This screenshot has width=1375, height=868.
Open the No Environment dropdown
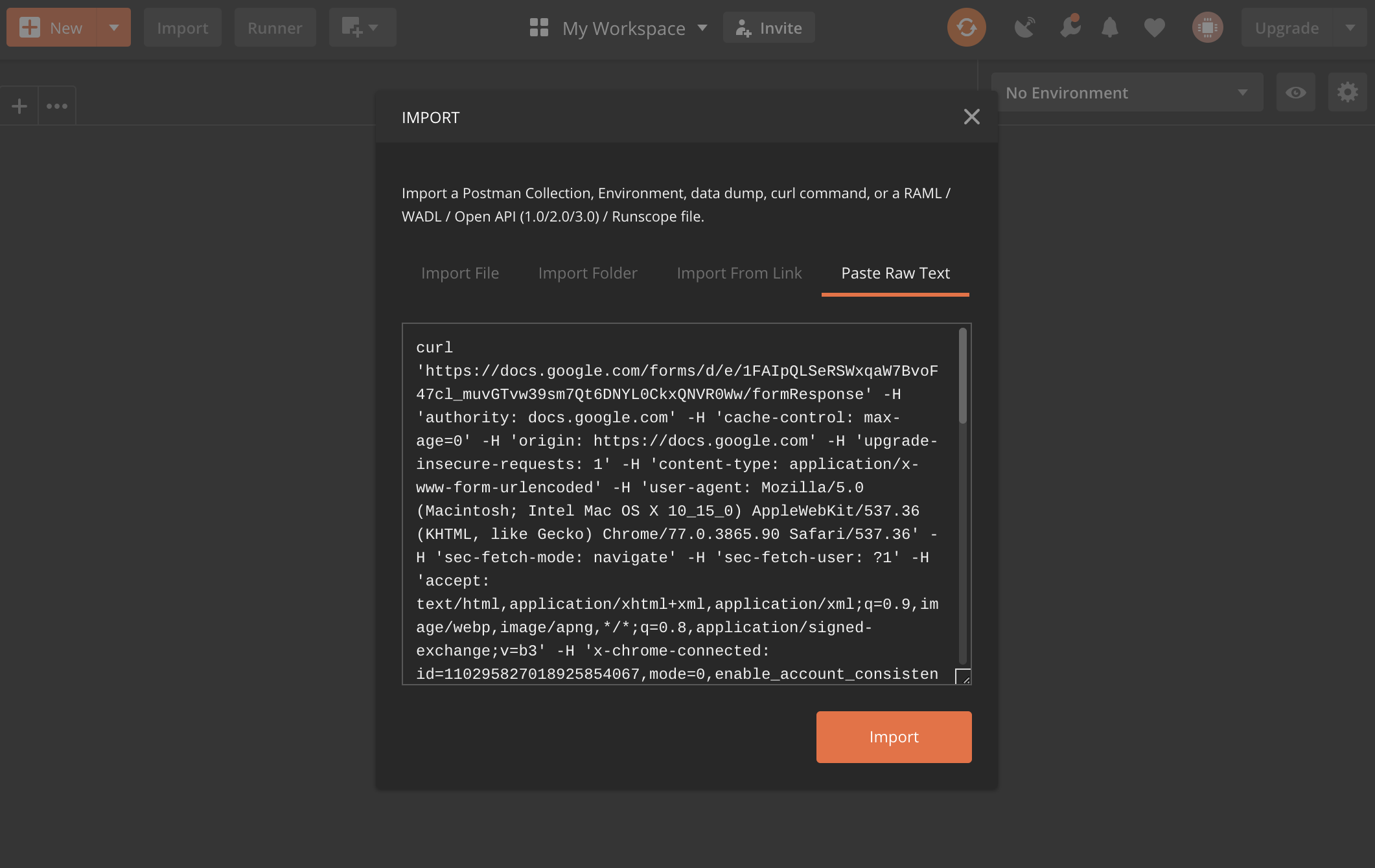coord(1127,93)
